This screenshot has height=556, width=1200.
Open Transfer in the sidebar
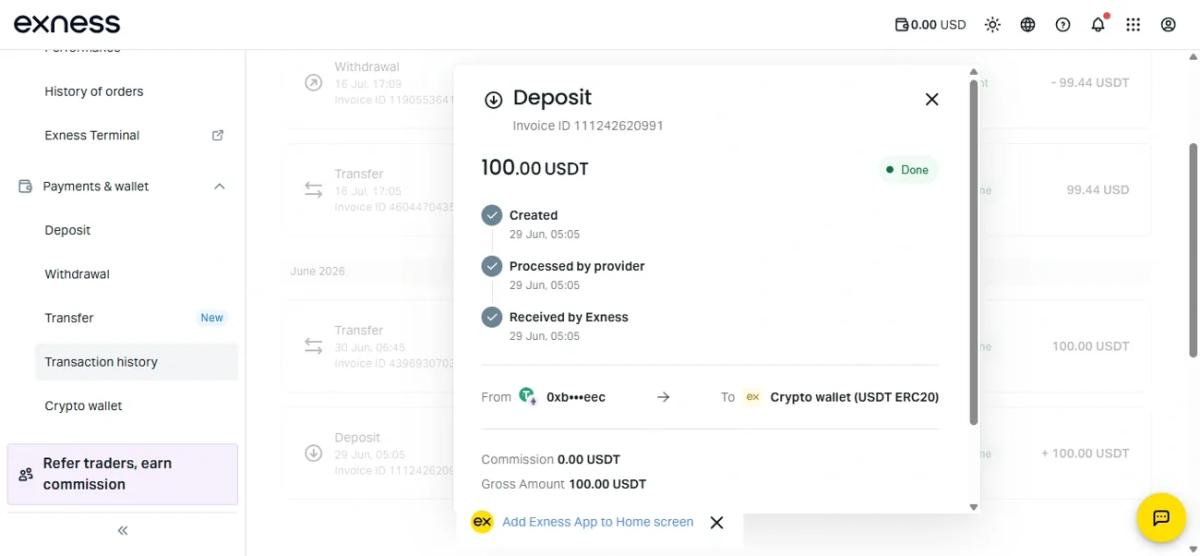click(69, 318)
